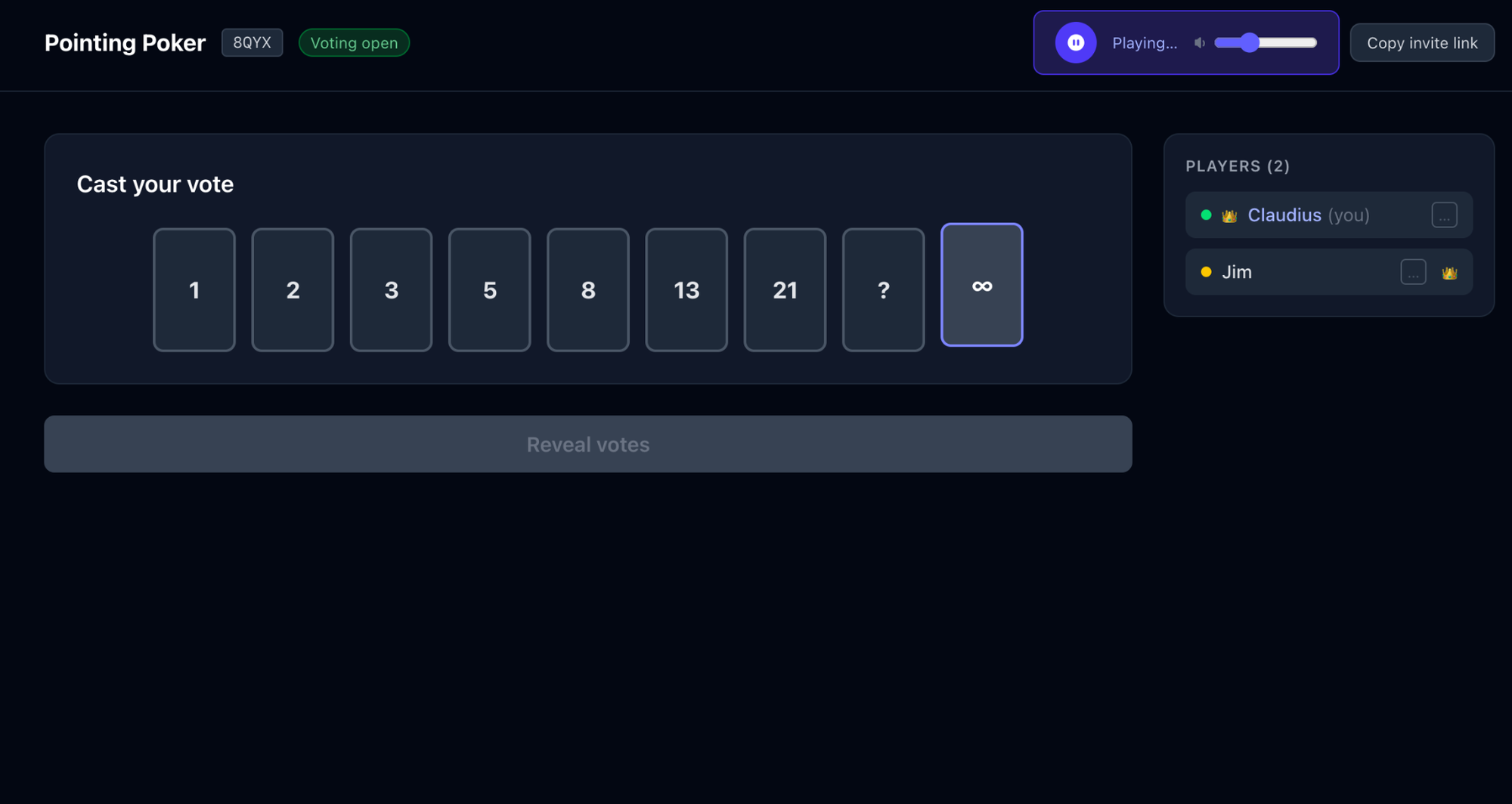Vote 8 points
The width and height of the screenshot is (1512, 804).
pyautogui.click(x=587, y=290)
